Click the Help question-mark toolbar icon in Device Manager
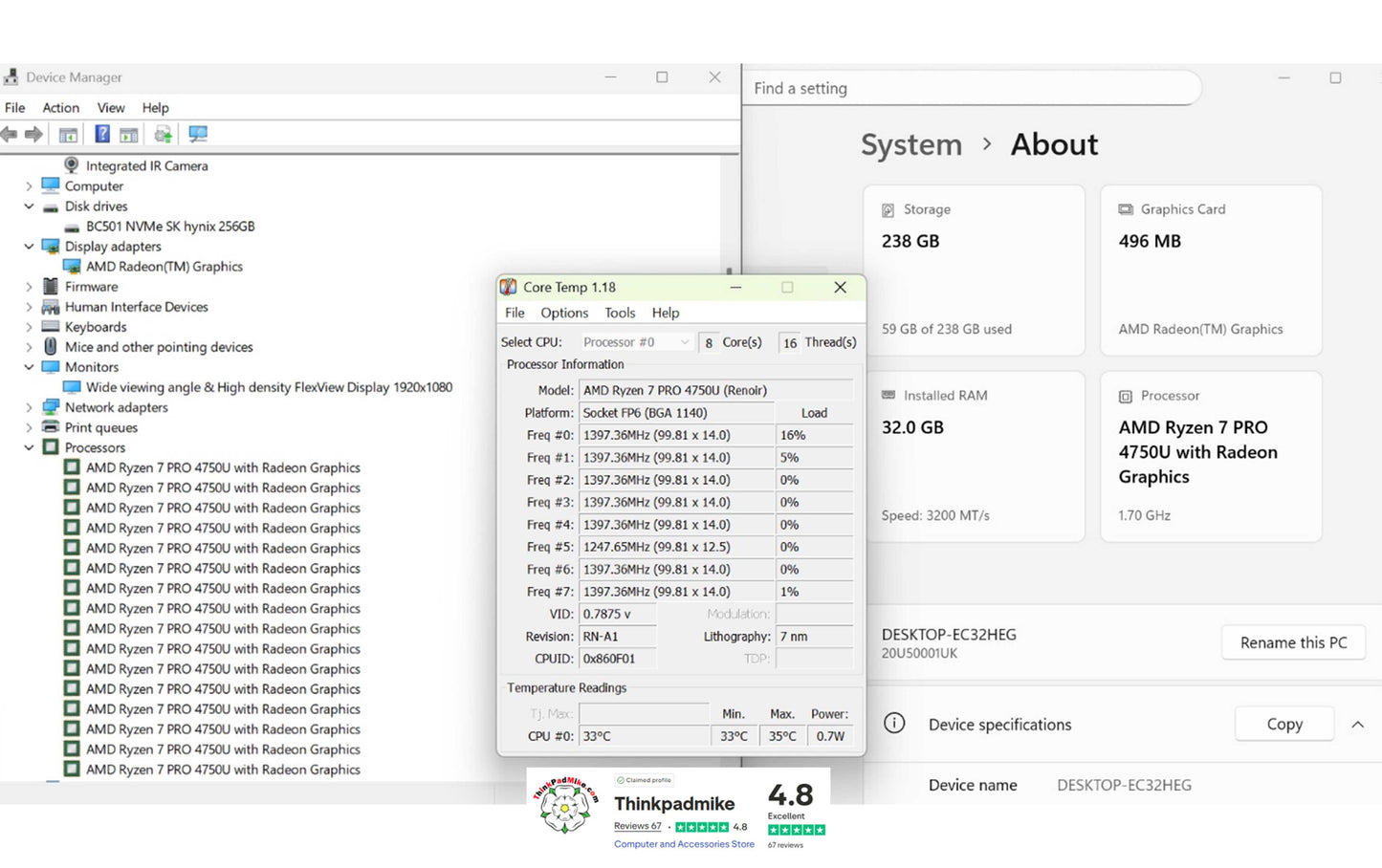 click(102, 134)
